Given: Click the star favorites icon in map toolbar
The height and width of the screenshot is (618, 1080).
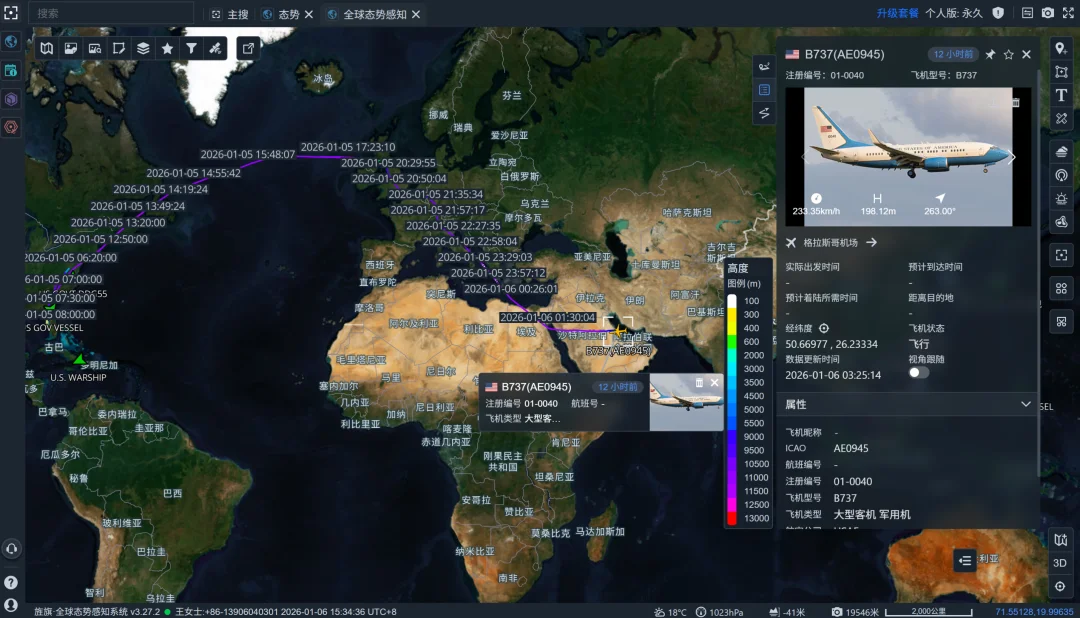Looking at the screenshot, I should [x=167, y=48].
